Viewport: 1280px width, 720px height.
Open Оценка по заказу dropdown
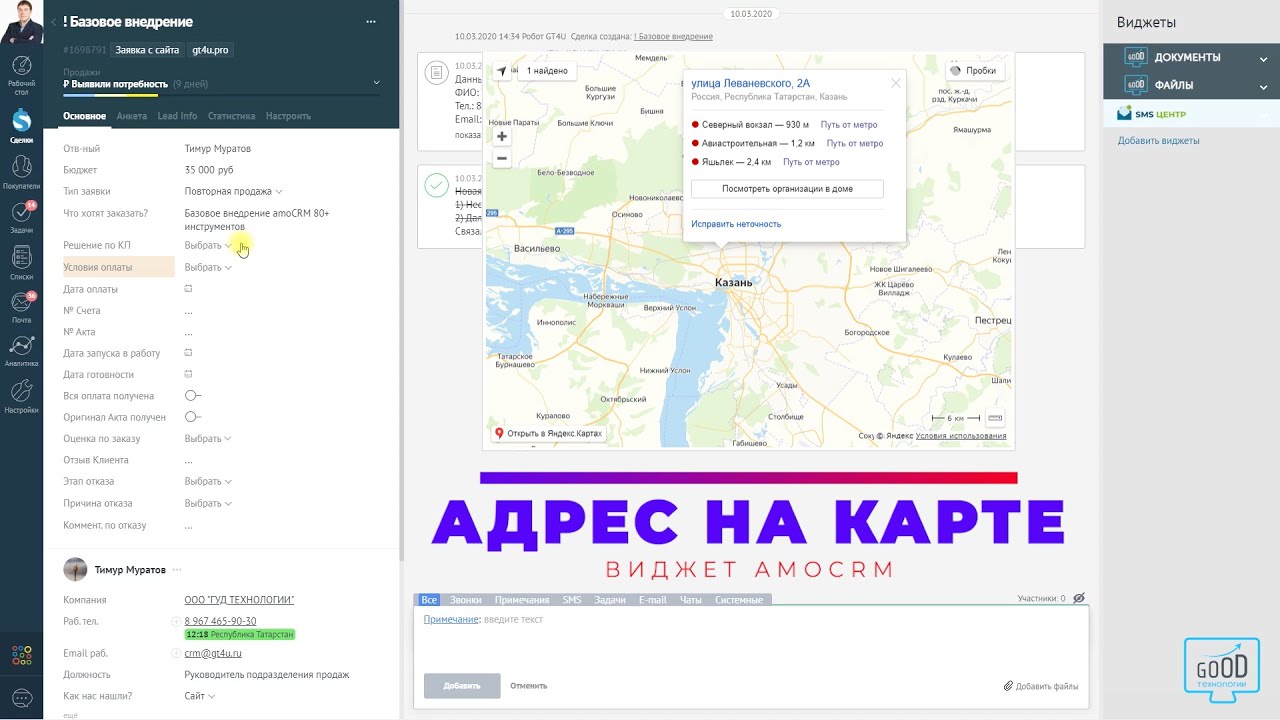click(x=208, y=438)
